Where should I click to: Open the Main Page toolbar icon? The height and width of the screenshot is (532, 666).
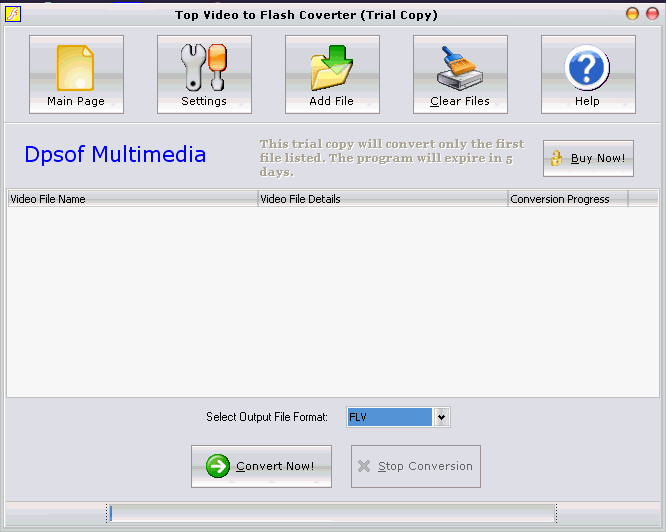pos(76,68)
